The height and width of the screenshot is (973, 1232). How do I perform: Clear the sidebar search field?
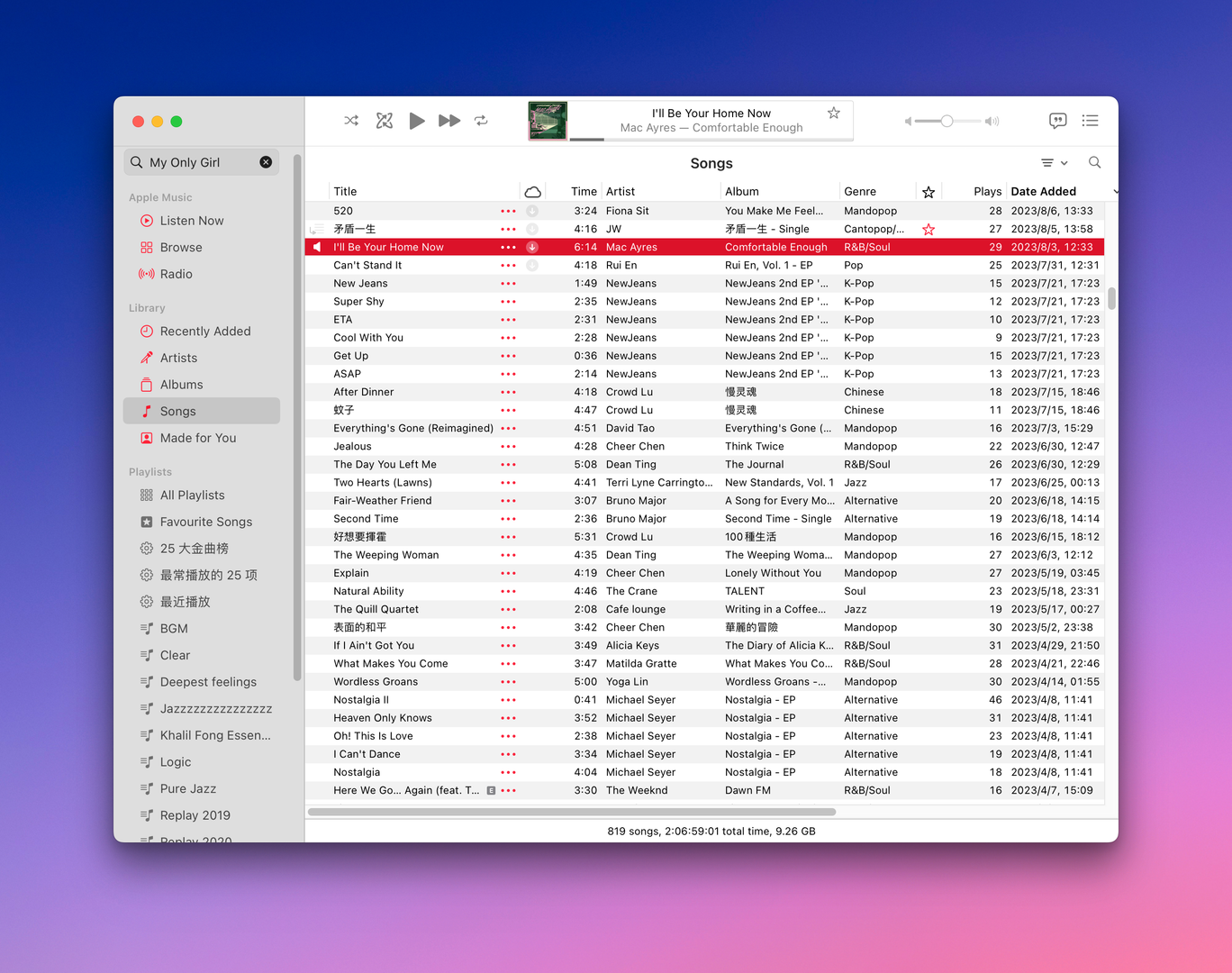coord(266,162)
